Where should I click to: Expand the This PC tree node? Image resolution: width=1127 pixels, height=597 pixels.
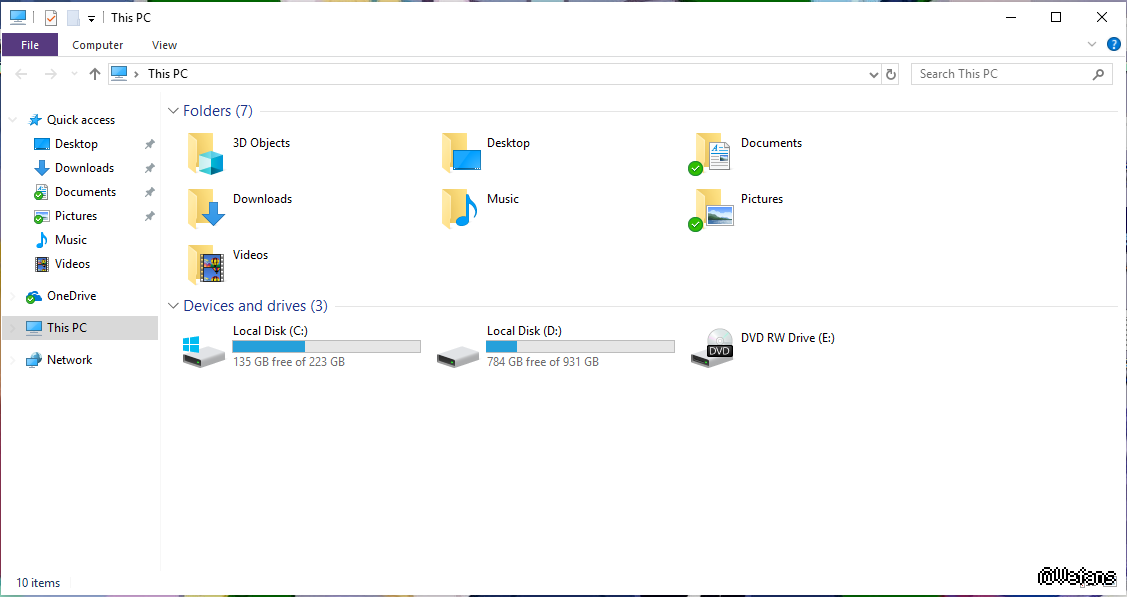13,328
